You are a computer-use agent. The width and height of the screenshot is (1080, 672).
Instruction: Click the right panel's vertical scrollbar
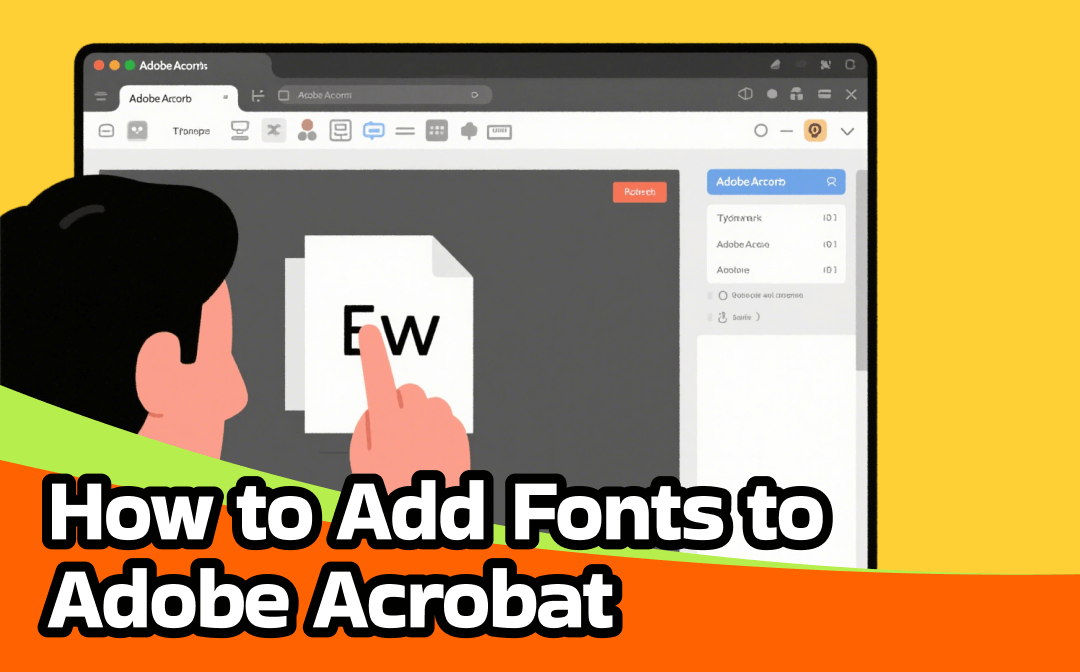coord(861,272)
